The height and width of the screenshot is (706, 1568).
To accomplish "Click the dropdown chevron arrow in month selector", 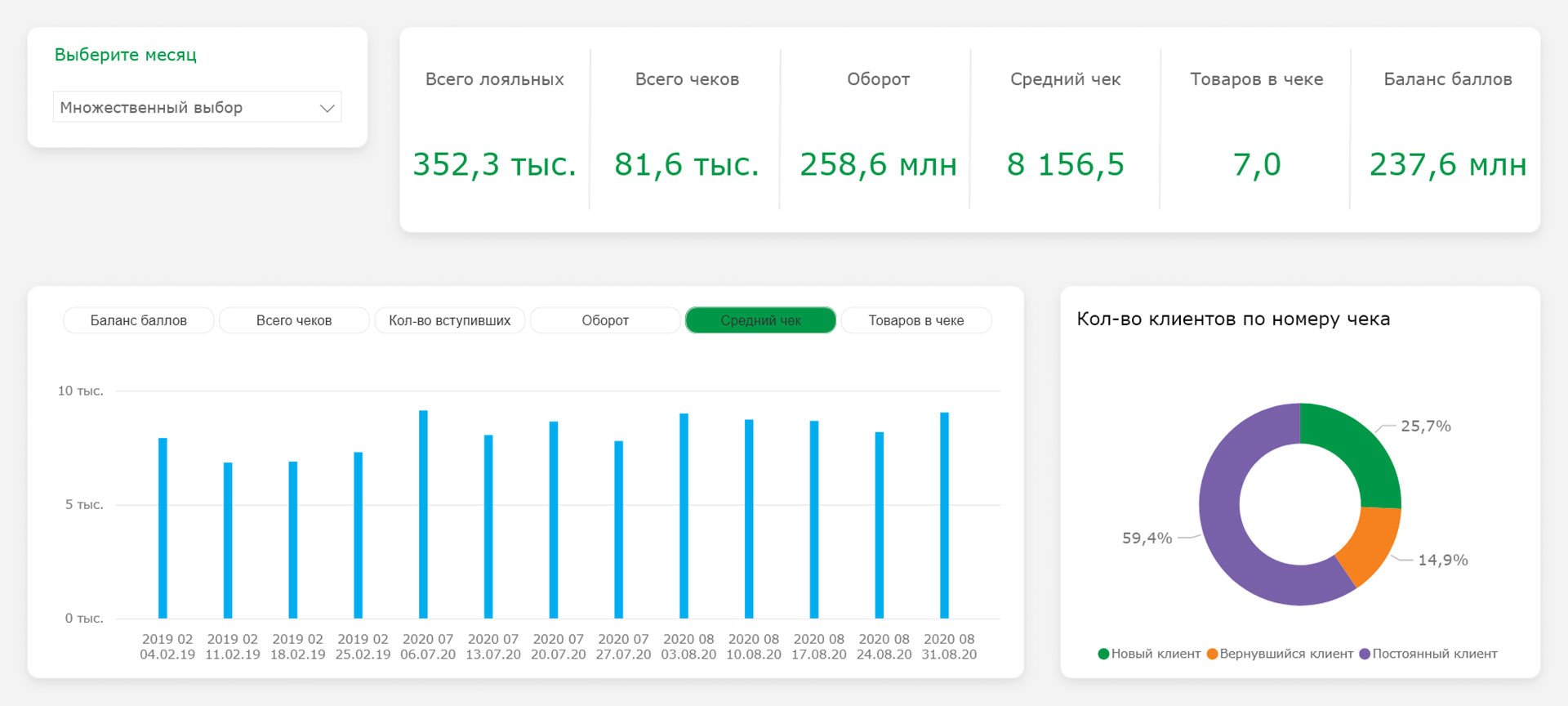I will click(327, 108).
